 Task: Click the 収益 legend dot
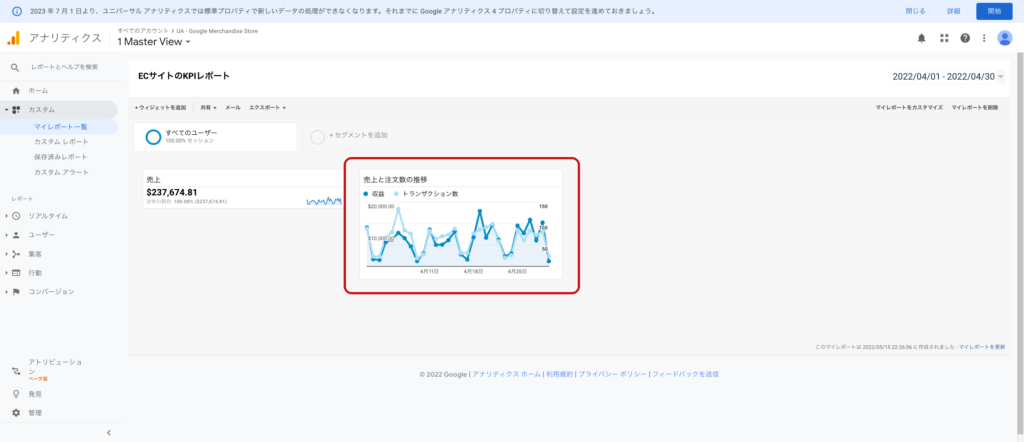[366, 194]
